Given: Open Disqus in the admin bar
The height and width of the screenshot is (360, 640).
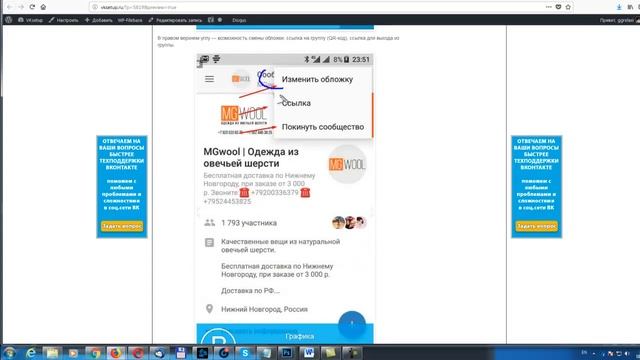Looking at the screenshot, I should click(x=239, y=20).
